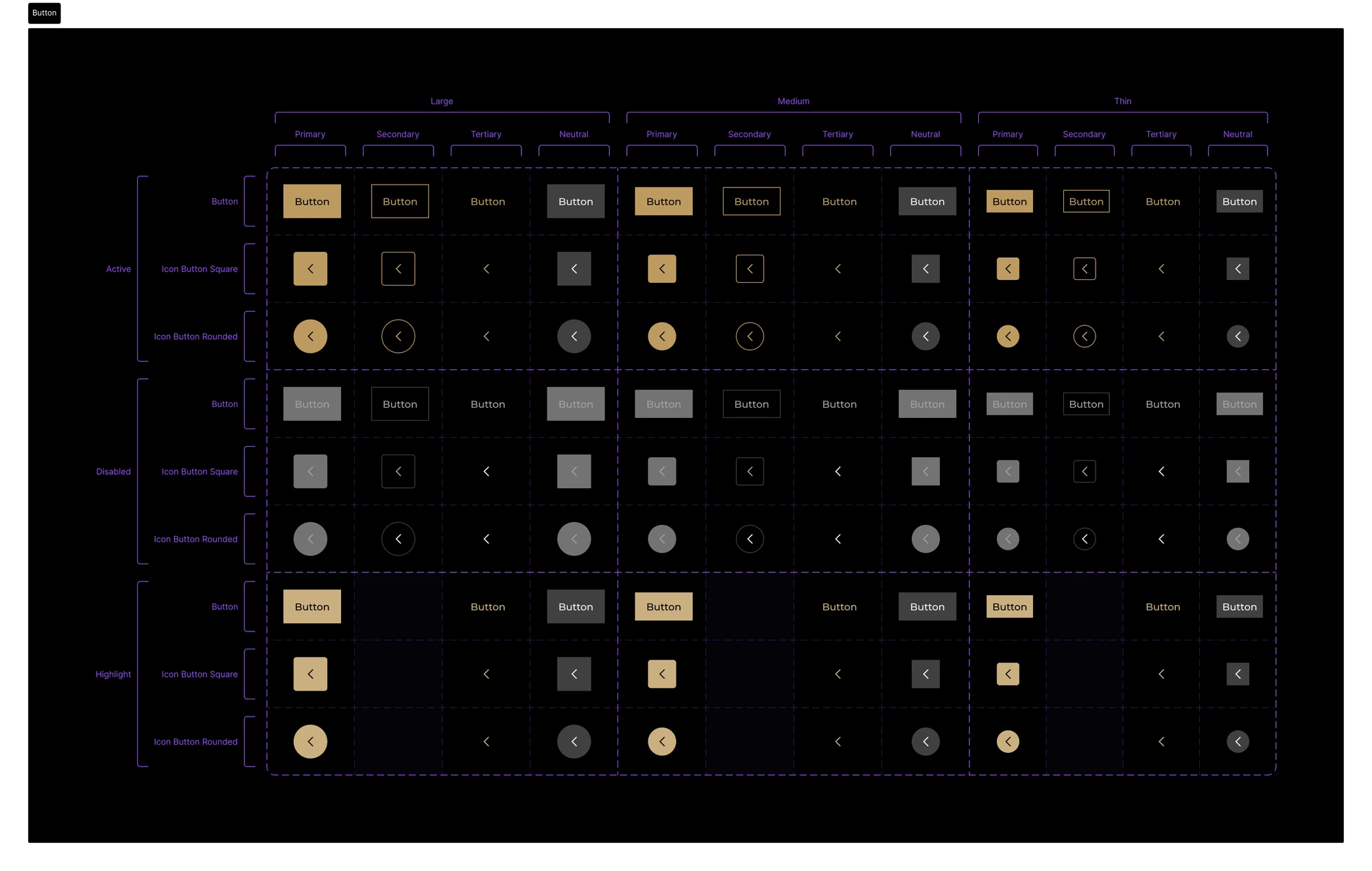Click the Large Primary Disabled Button
The width and height of the screenshot is (1372, 871).
click(312, 404)
